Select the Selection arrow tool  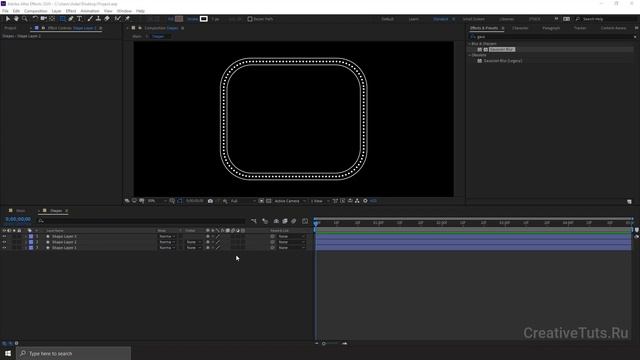8,19
